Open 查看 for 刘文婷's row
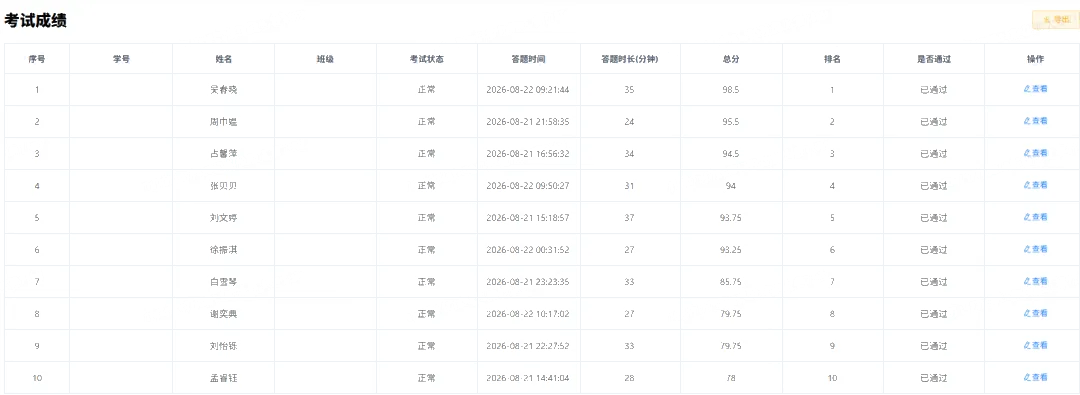This screenshot has width=1080, height=395. [x=1035, y=217]
